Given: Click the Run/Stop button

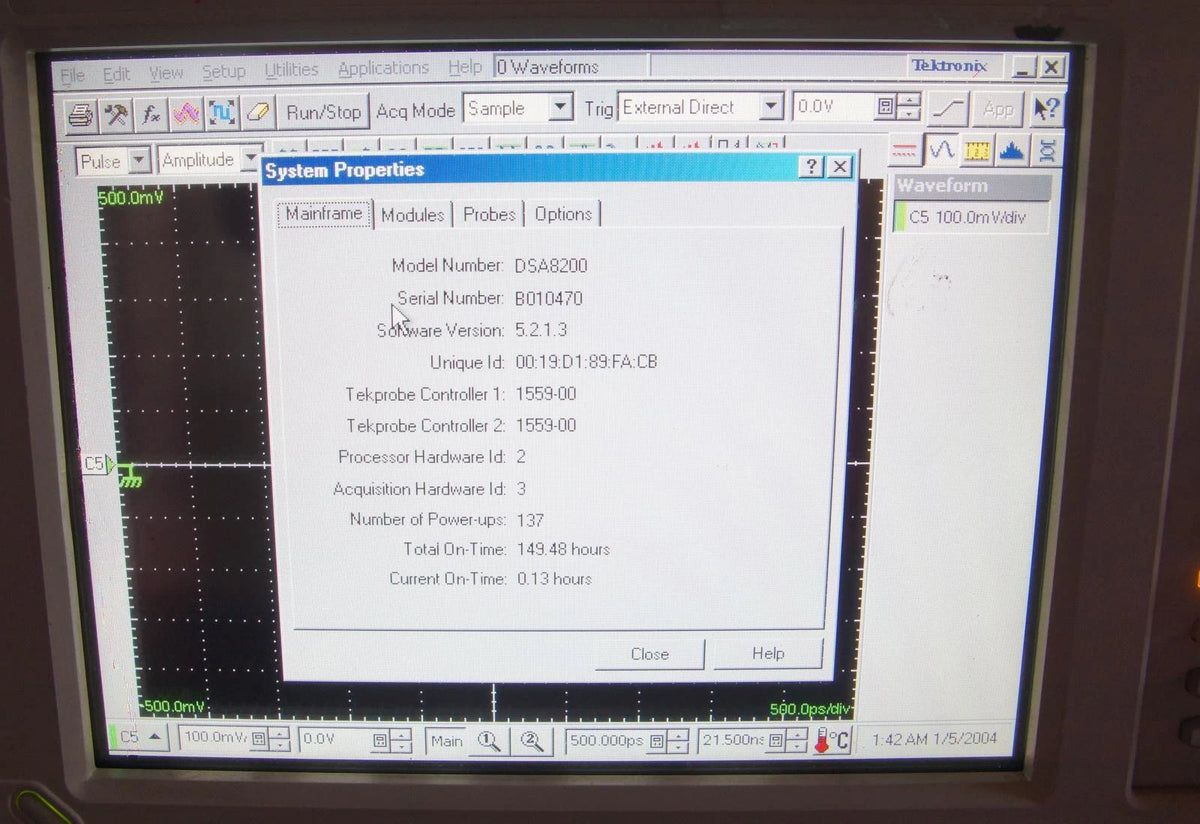Looking at the screenshot, I should pos(323,112).
